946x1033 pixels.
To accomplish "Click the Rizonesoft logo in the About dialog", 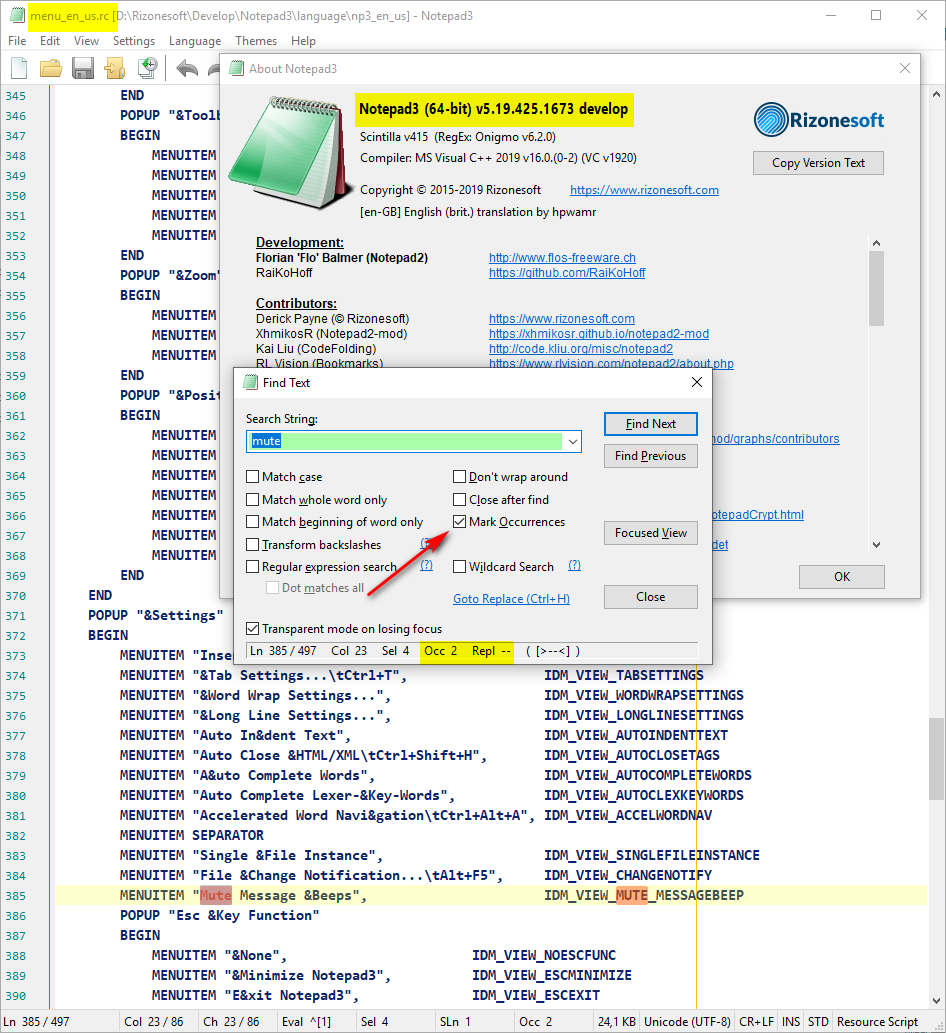I will pyautogui.click(x=818, y=118).
